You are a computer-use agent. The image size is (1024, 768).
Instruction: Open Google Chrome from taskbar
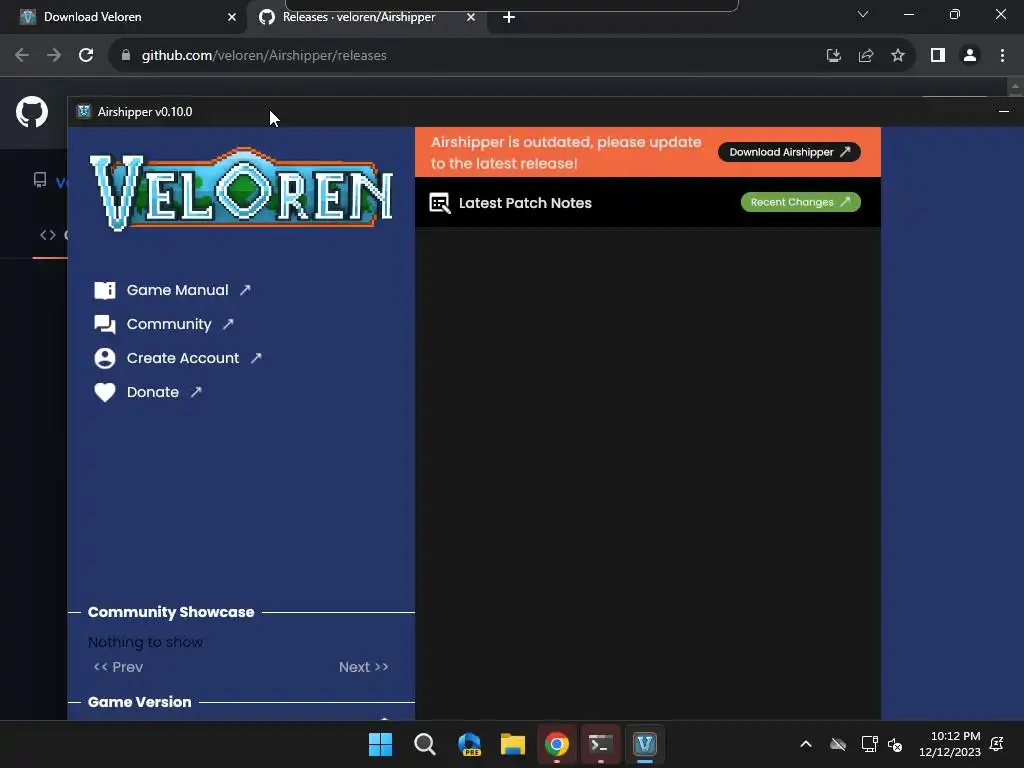coord(557,744)
